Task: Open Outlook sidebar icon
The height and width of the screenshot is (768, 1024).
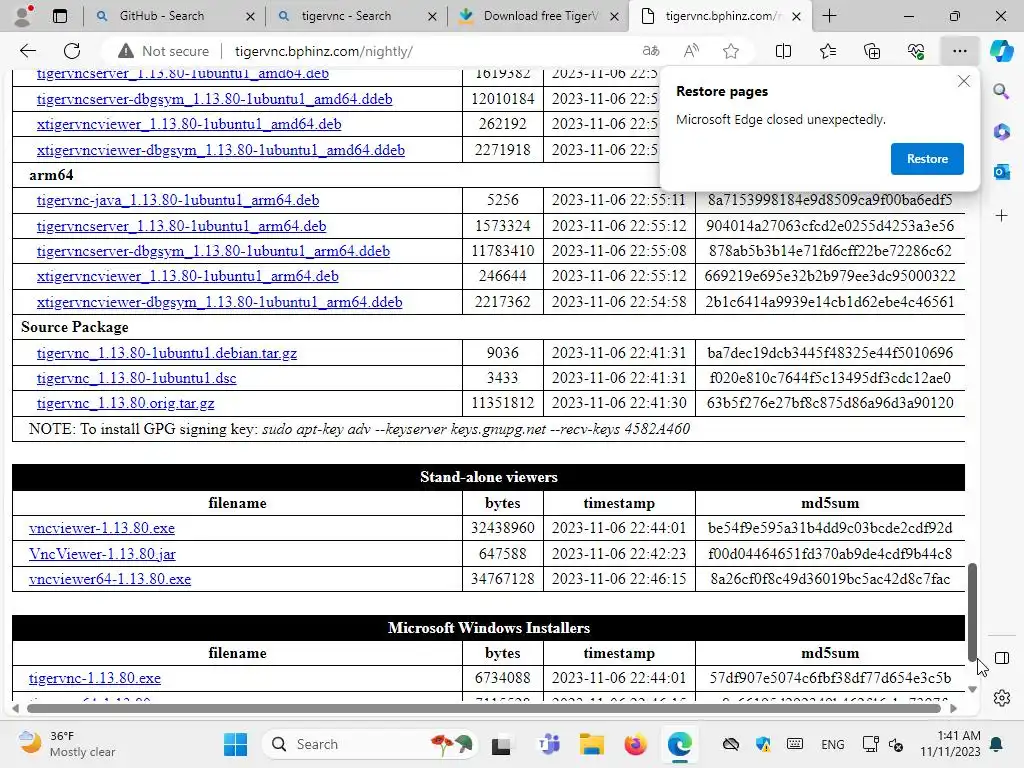Action: coord(1001,172)
